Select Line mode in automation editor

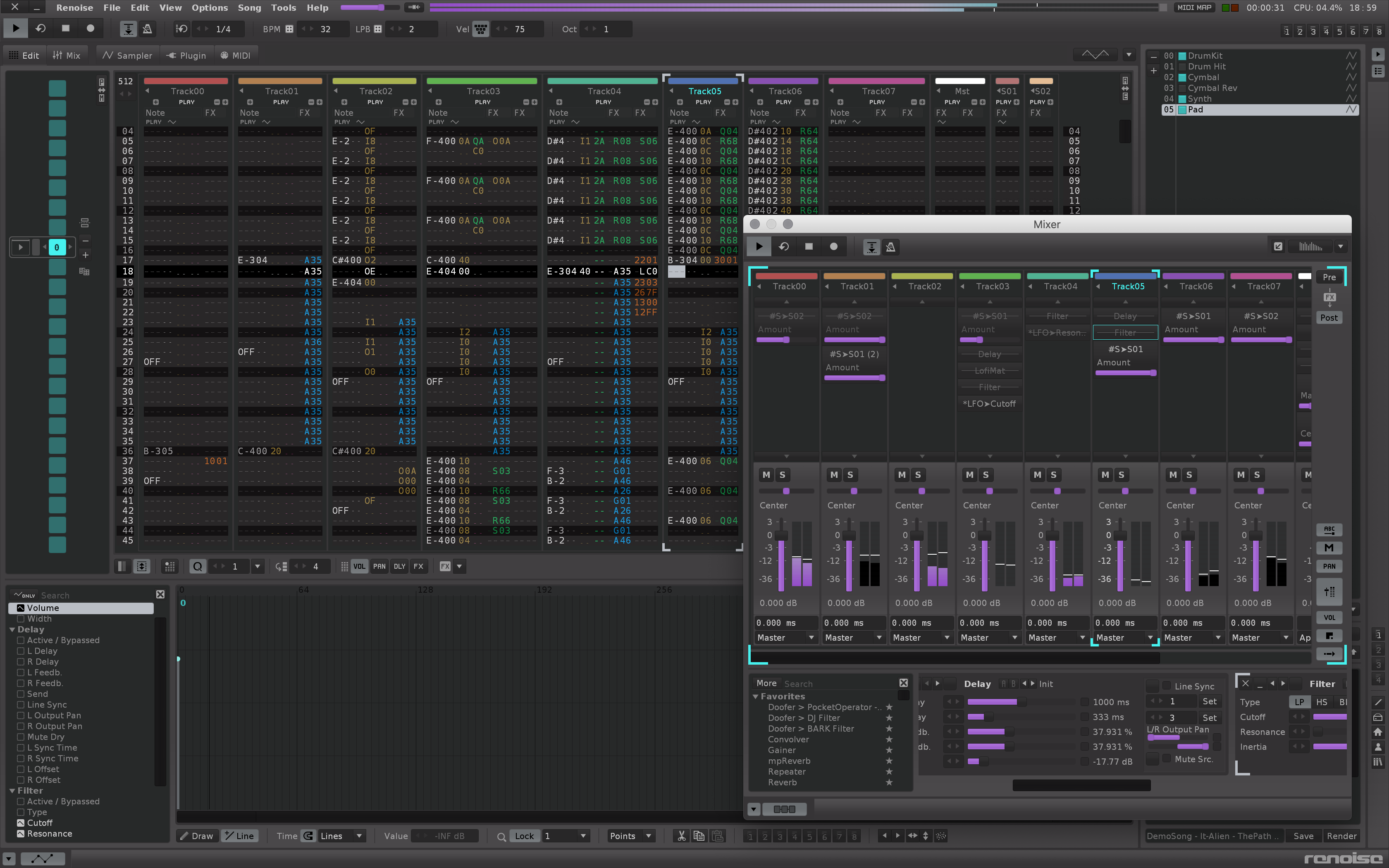(239, 835)
